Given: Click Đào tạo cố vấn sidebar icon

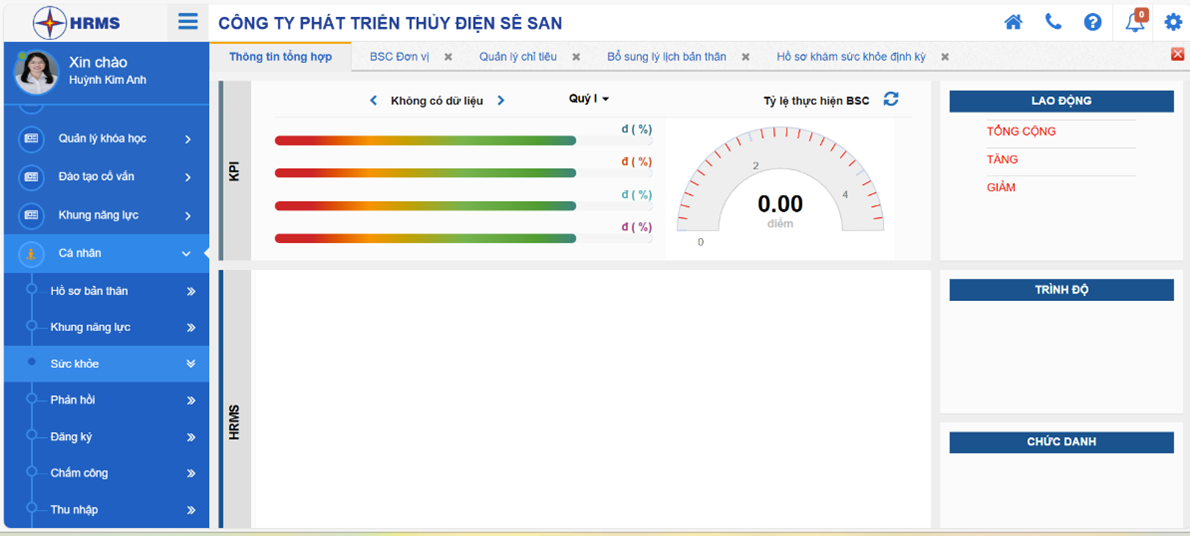Looking at the screenshot, I should (31, 177).
